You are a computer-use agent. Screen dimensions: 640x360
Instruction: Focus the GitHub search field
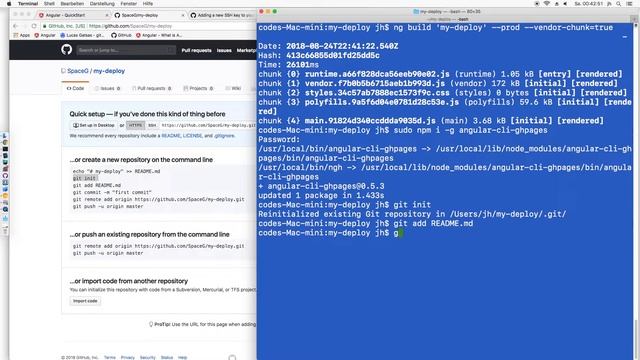coord(126,50)
